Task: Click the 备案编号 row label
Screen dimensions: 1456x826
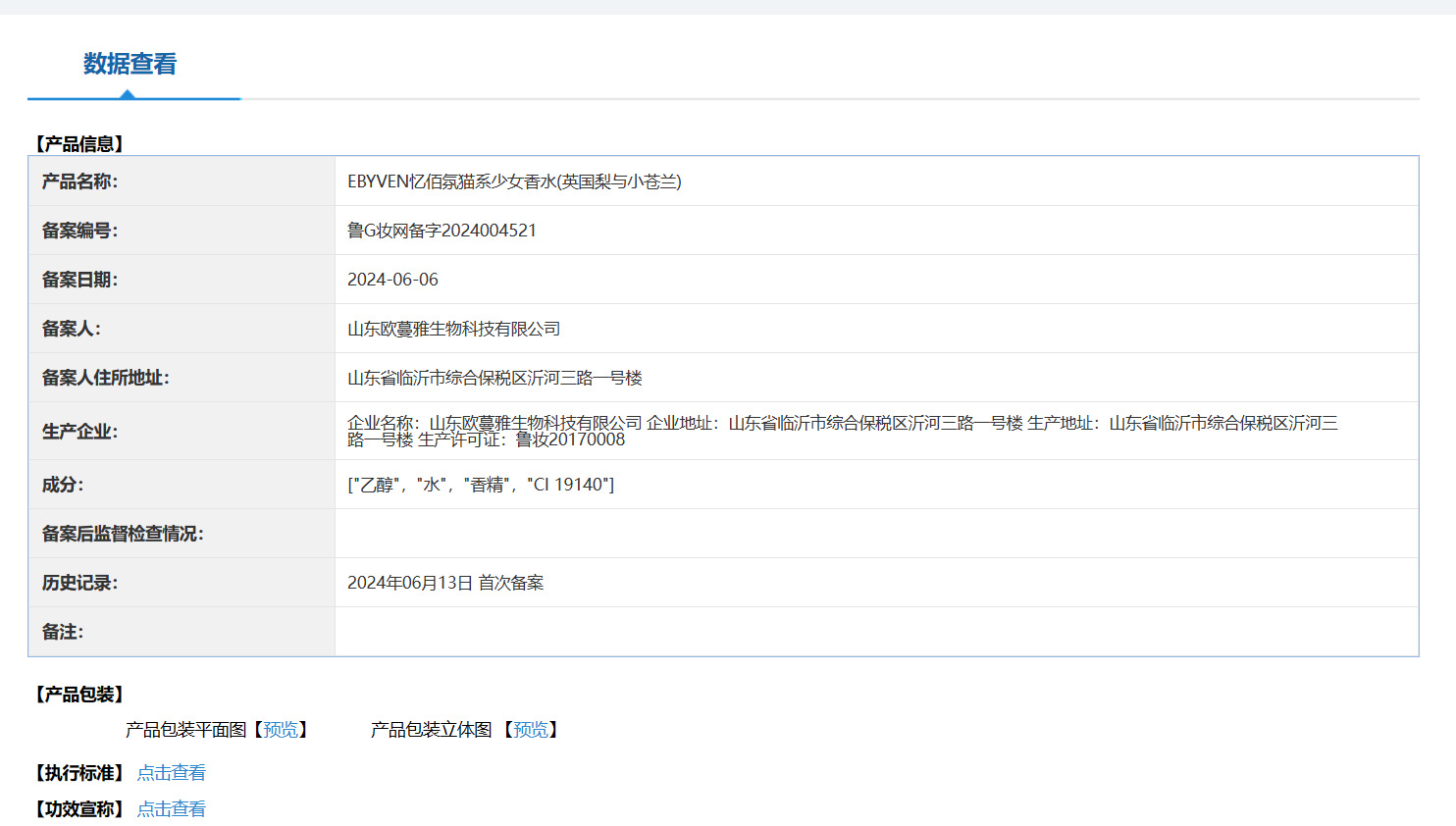Action: [79, 231]
